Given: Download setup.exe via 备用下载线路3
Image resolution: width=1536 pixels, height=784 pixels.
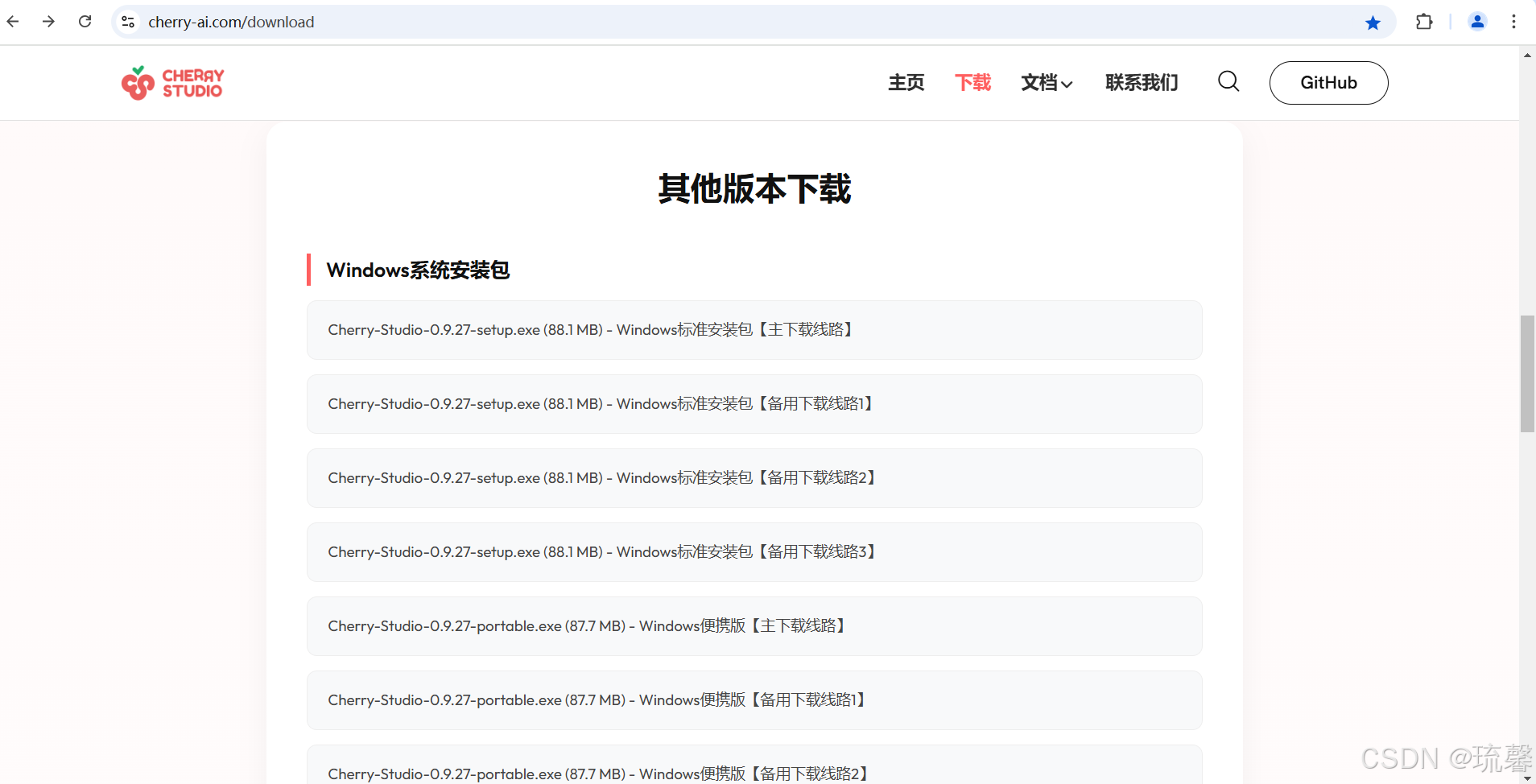Looking at the screenshot, I should coord(754,552).
